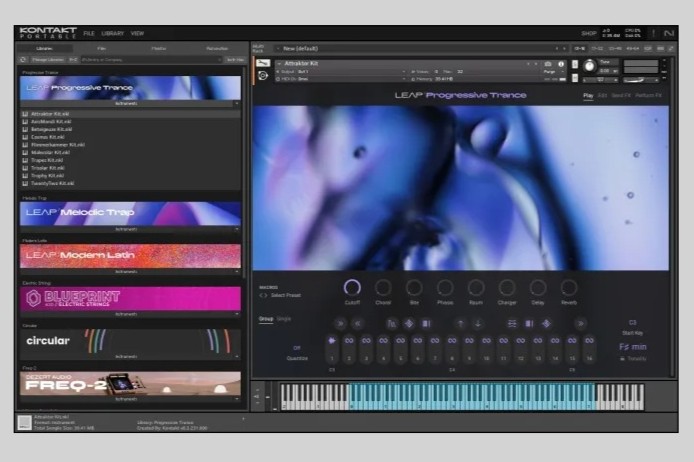
Task: Toggle the upper solo/mute button beside Tune knob
Action: click(575, 64)
